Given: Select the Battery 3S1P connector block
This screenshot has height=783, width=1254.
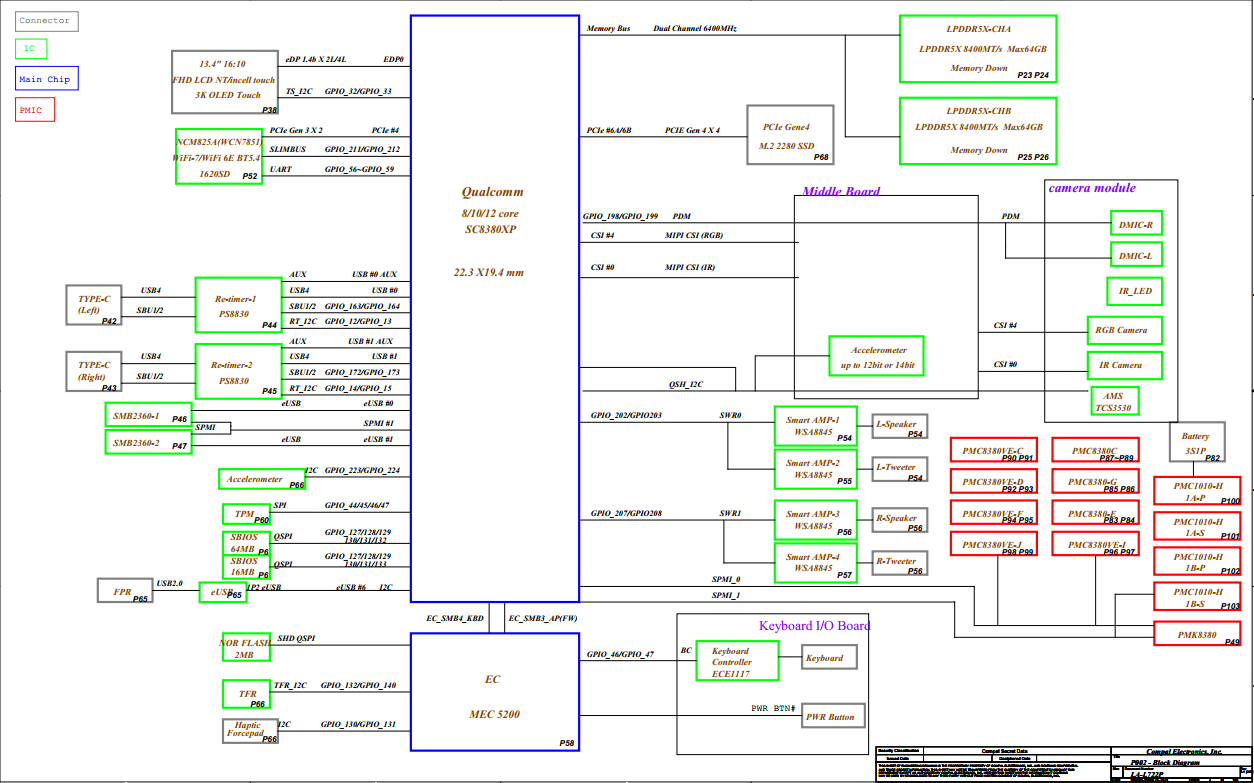Looking at the screenshot, I should [x=1197, y=442].
